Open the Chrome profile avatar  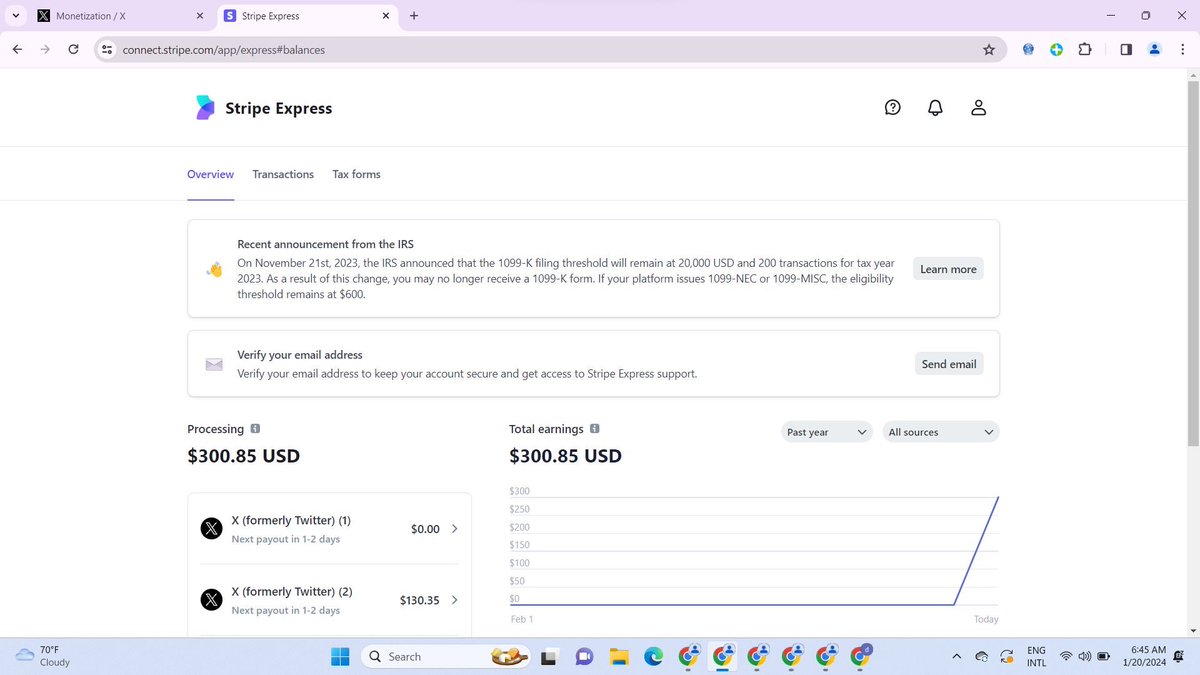[1154, 49]
